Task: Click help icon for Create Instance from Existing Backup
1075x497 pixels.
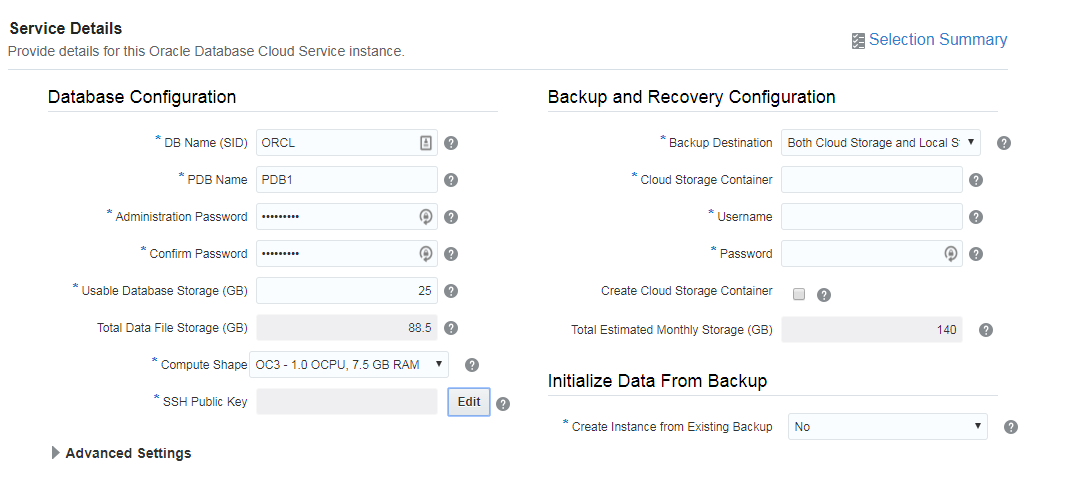Action: pyautogui.click(x=1011, y=427)
